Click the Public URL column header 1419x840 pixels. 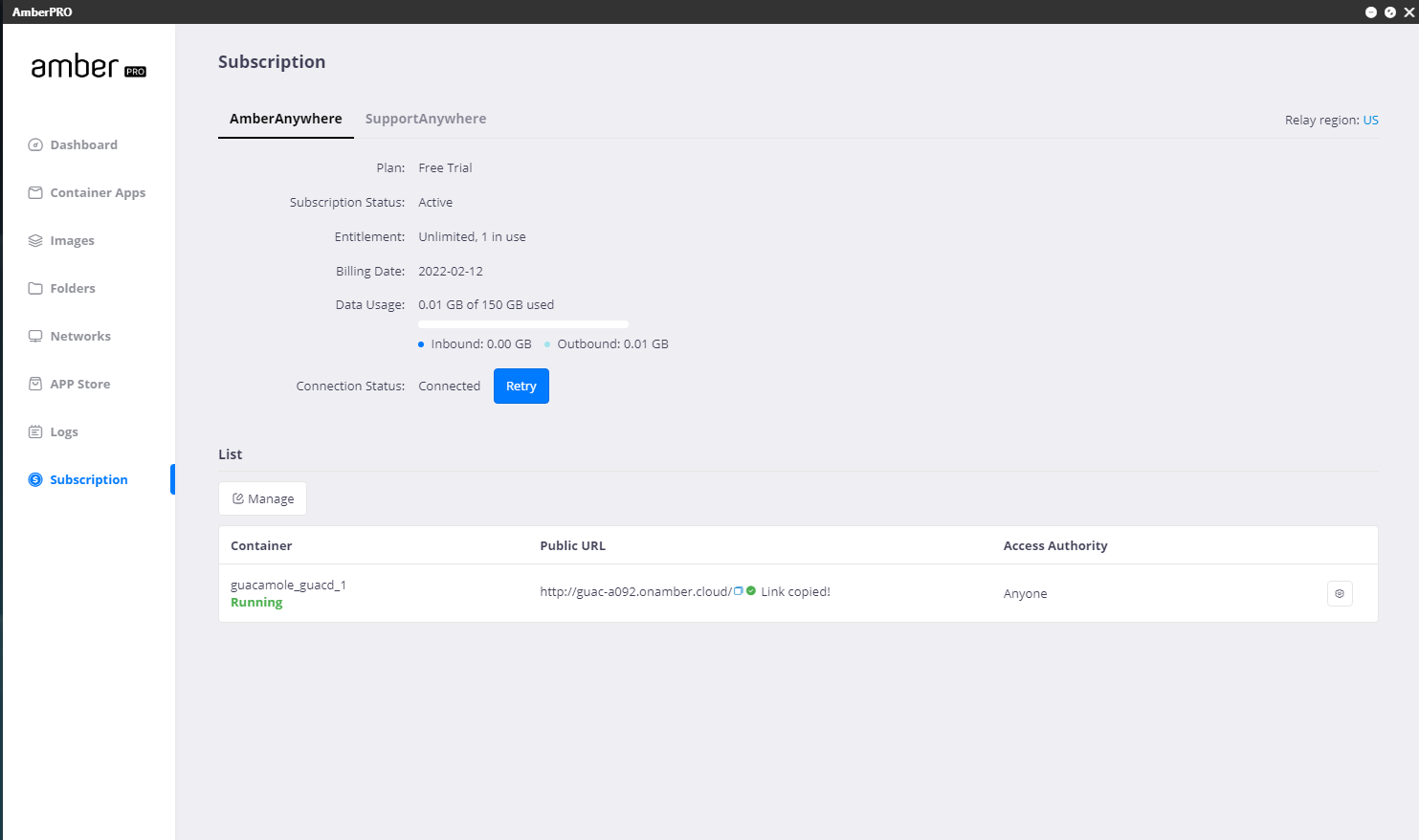coord(573,545)
